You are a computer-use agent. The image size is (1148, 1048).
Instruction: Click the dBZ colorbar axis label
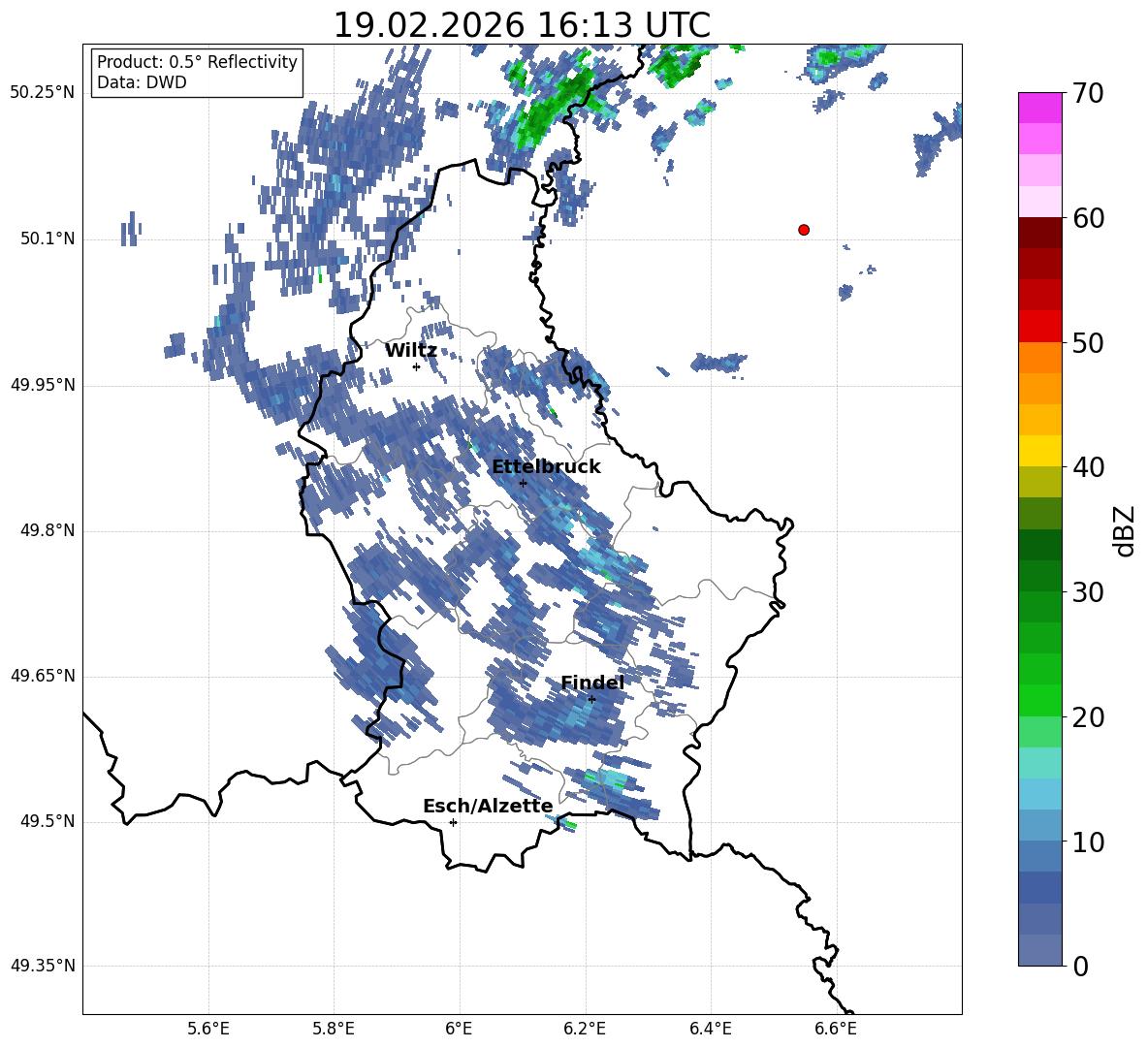click(x=1126, y=530)
